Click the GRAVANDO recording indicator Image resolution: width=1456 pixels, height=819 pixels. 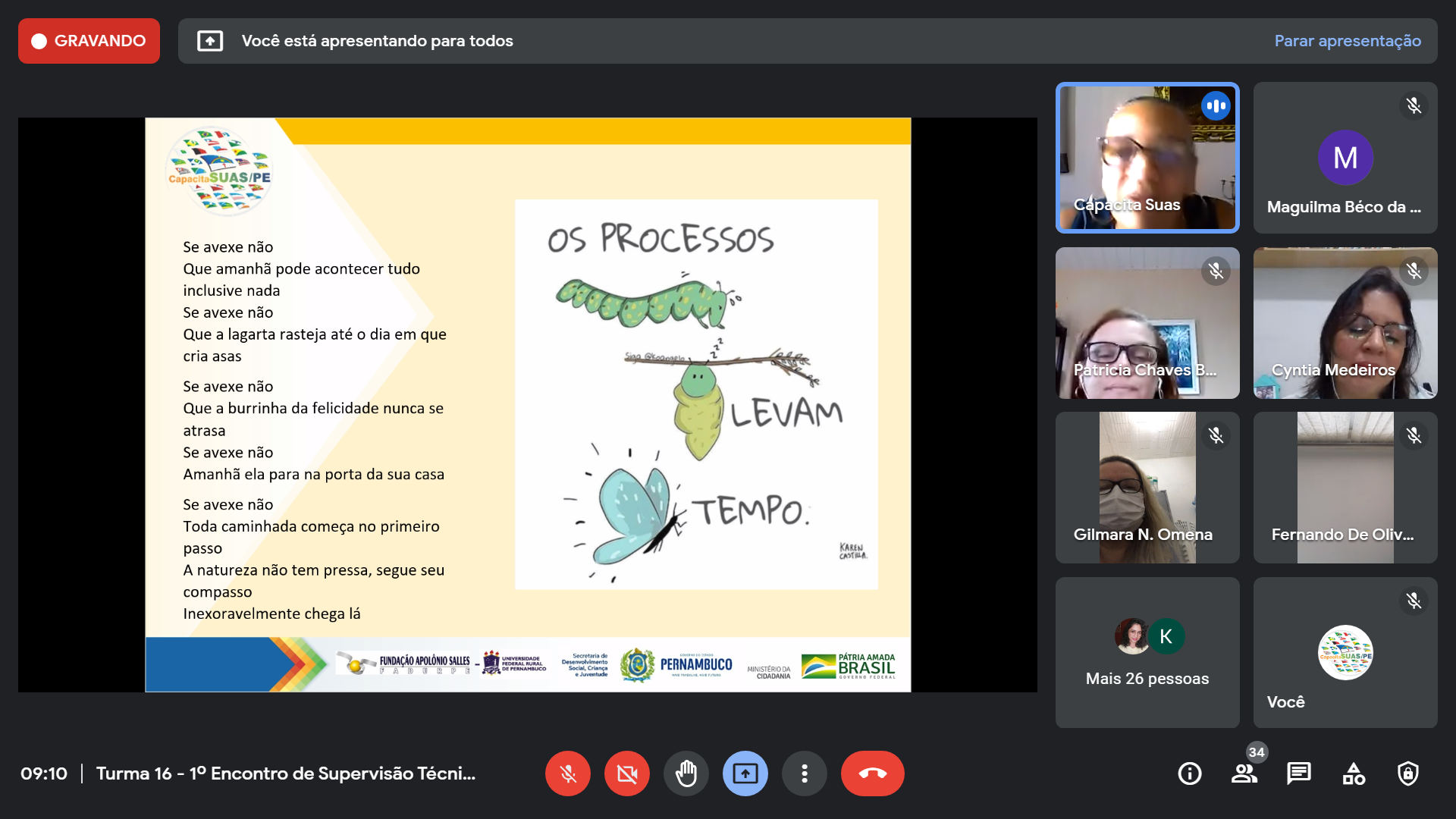click(x=89, y=41)
